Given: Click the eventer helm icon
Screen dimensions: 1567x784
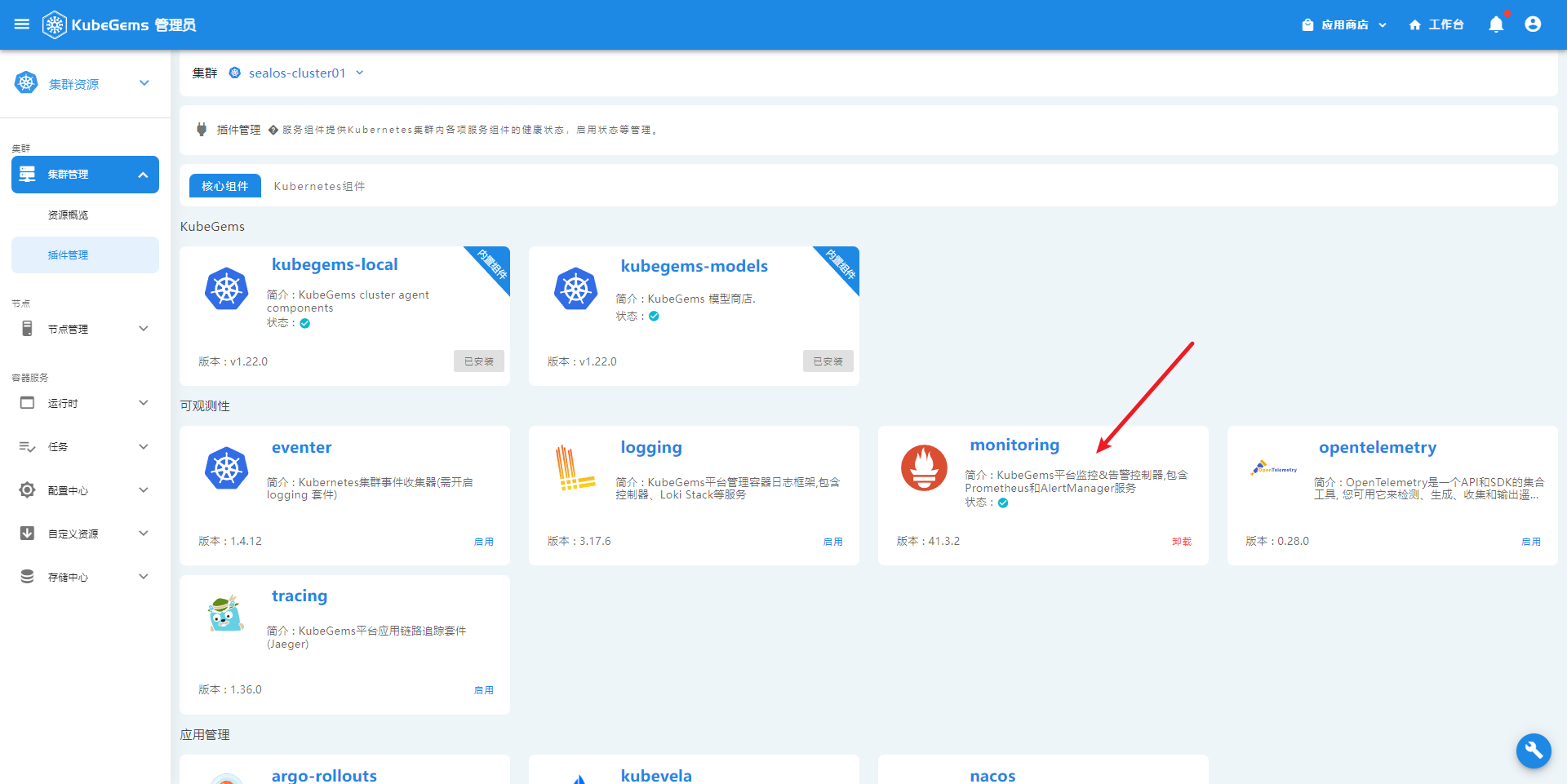Looking at the screenshot, I should (x=227, y=468).
